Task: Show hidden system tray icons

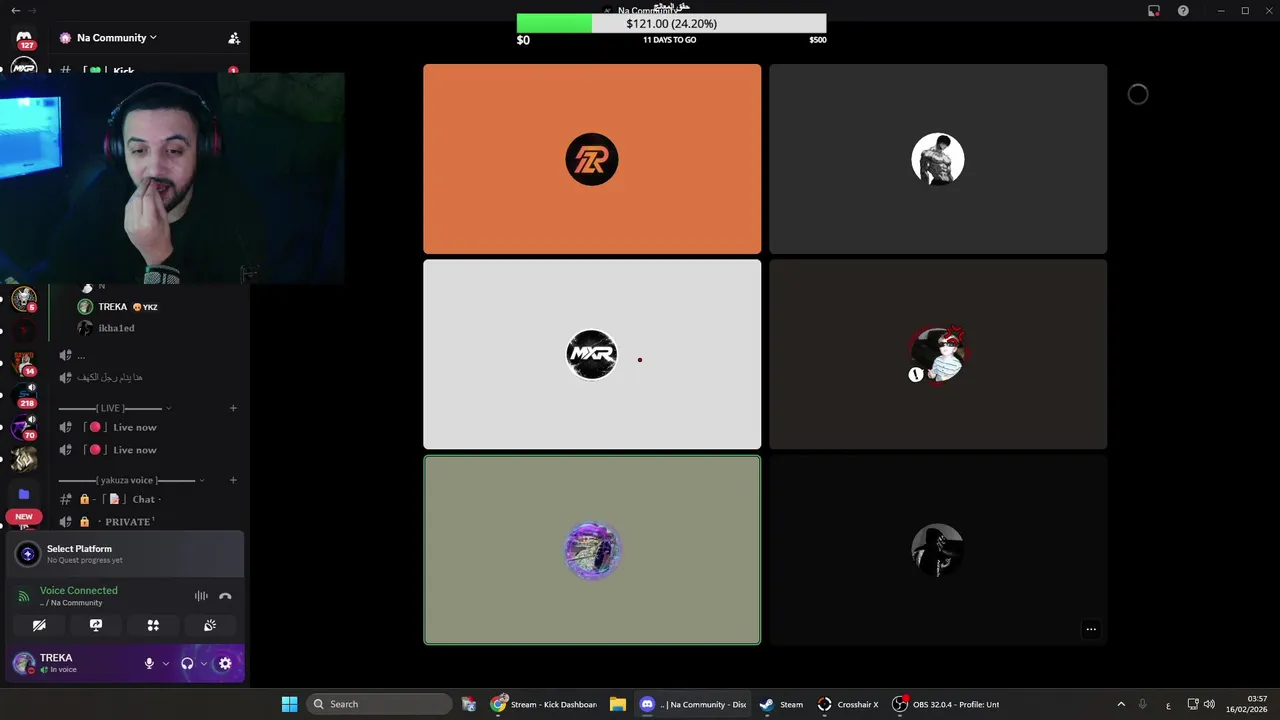Action: (x=1121, y=704)
